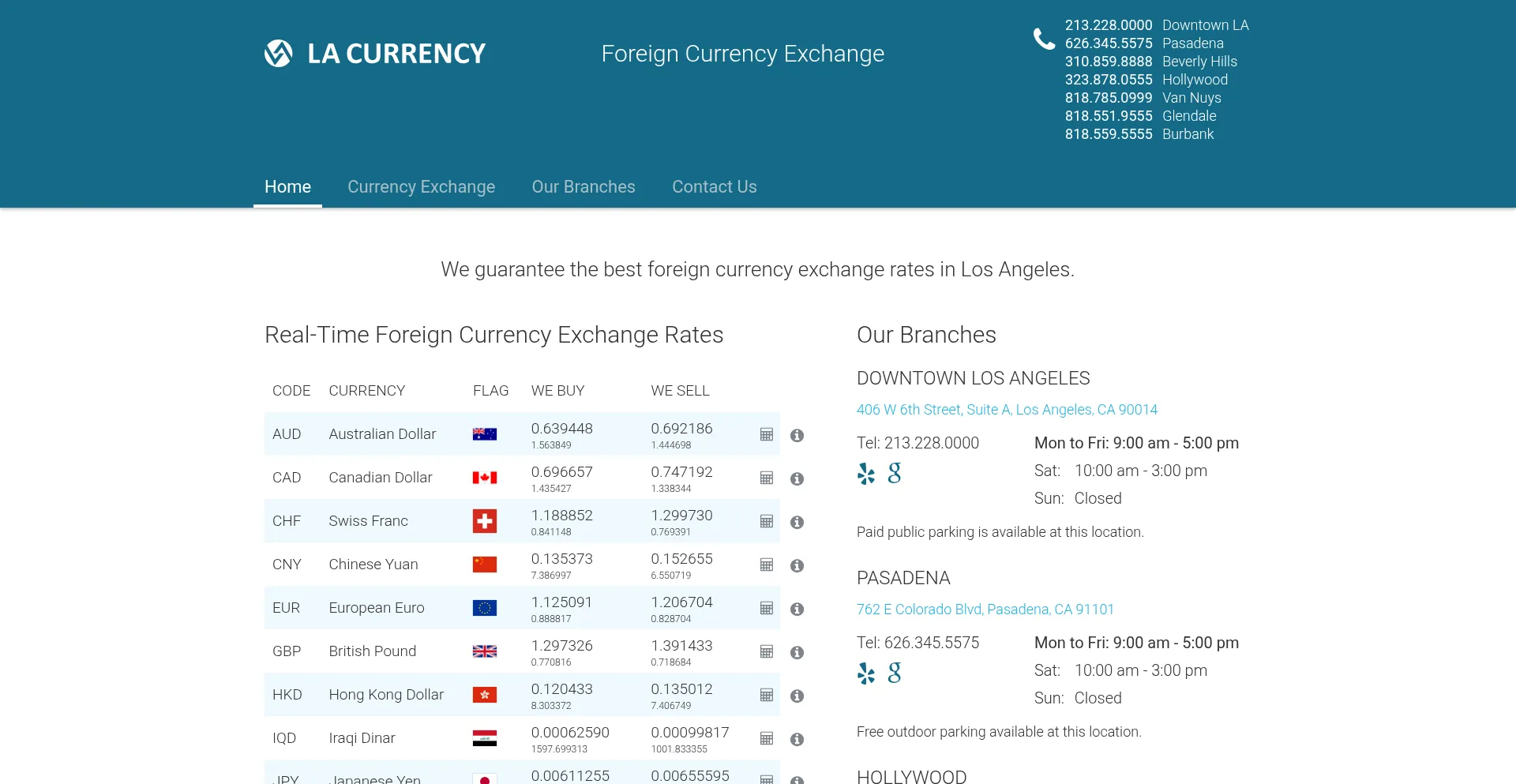Open the calculator for European Euro

766,608
